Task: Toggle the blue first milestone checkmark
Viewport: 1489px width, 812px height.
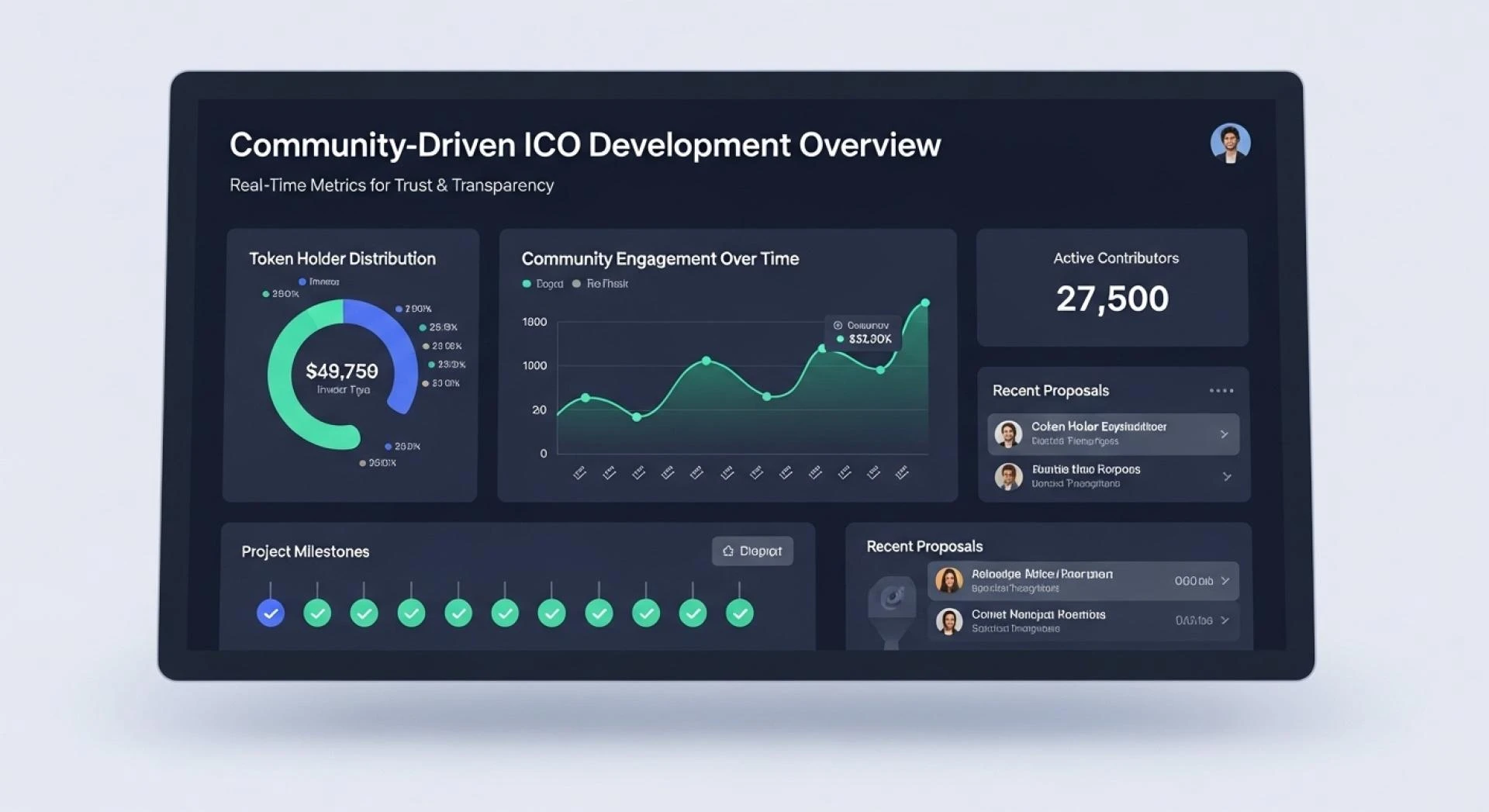Action: 271,613
